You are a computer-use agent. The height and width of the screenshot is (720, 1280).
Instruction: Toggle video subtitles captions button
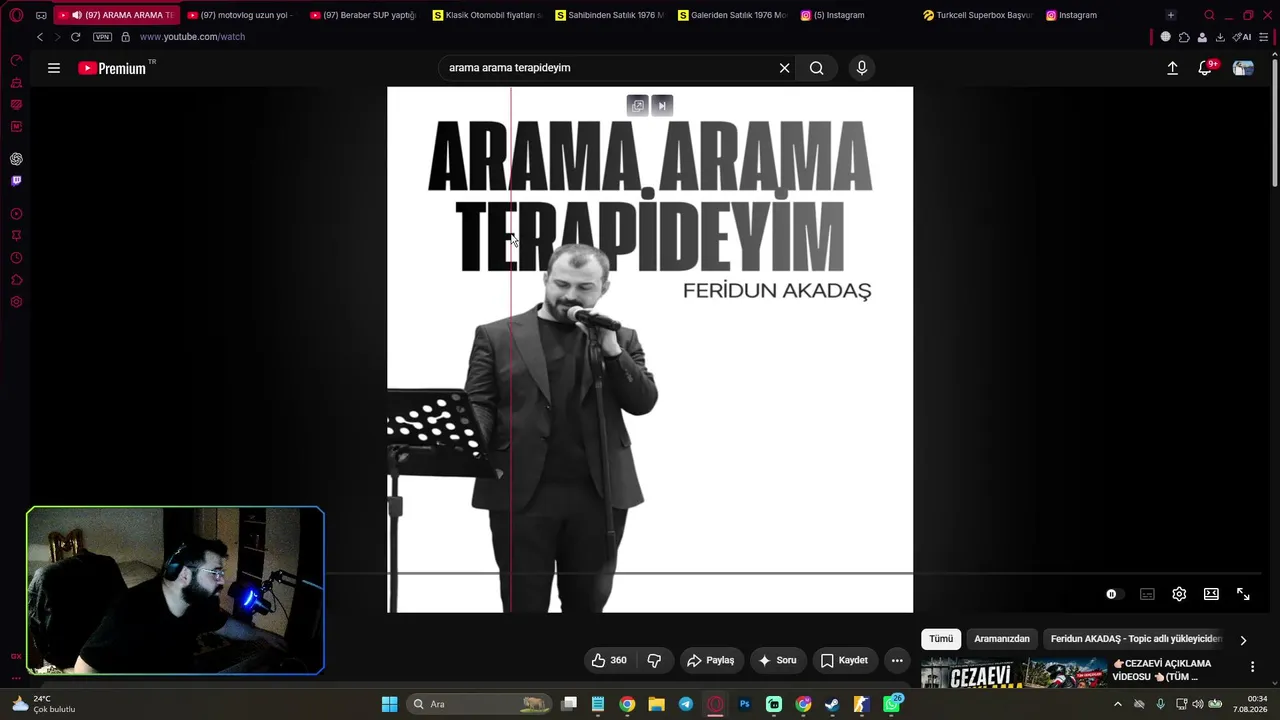(x=1147, y=594)
